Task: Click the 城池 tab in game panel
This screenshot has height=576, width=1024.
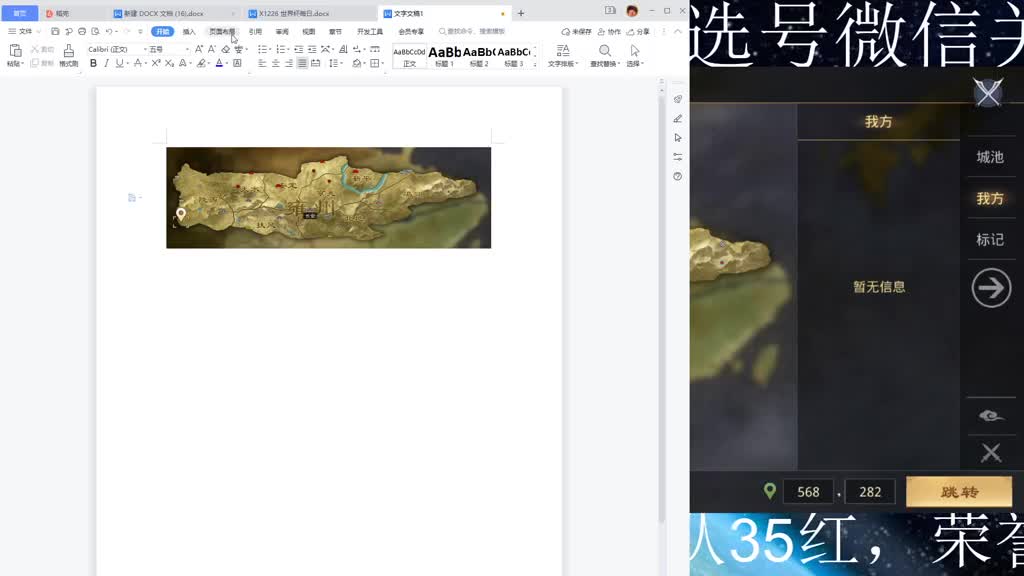Action: pos(990,157)
